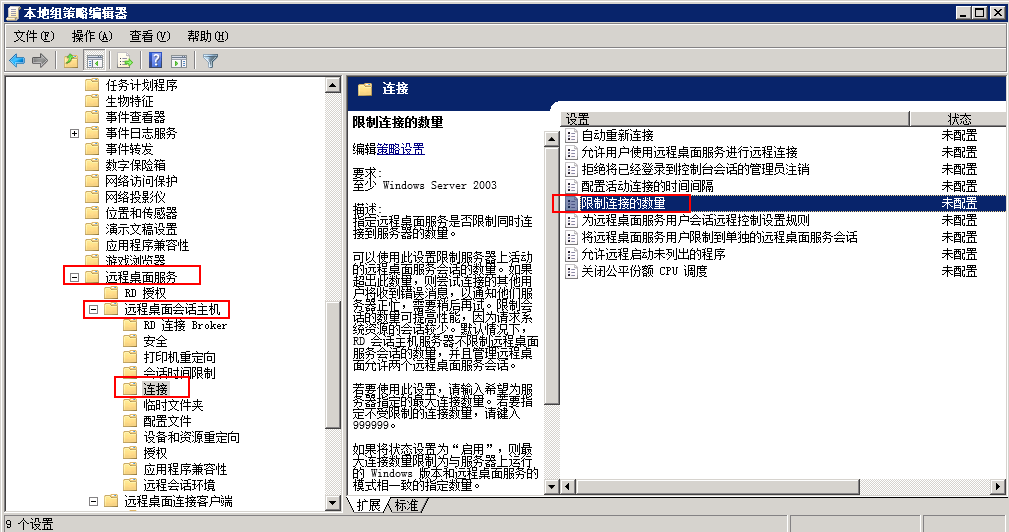Click the folder icon beside 网络访问保护
The image size is (1009, 532).
[93, 181]
